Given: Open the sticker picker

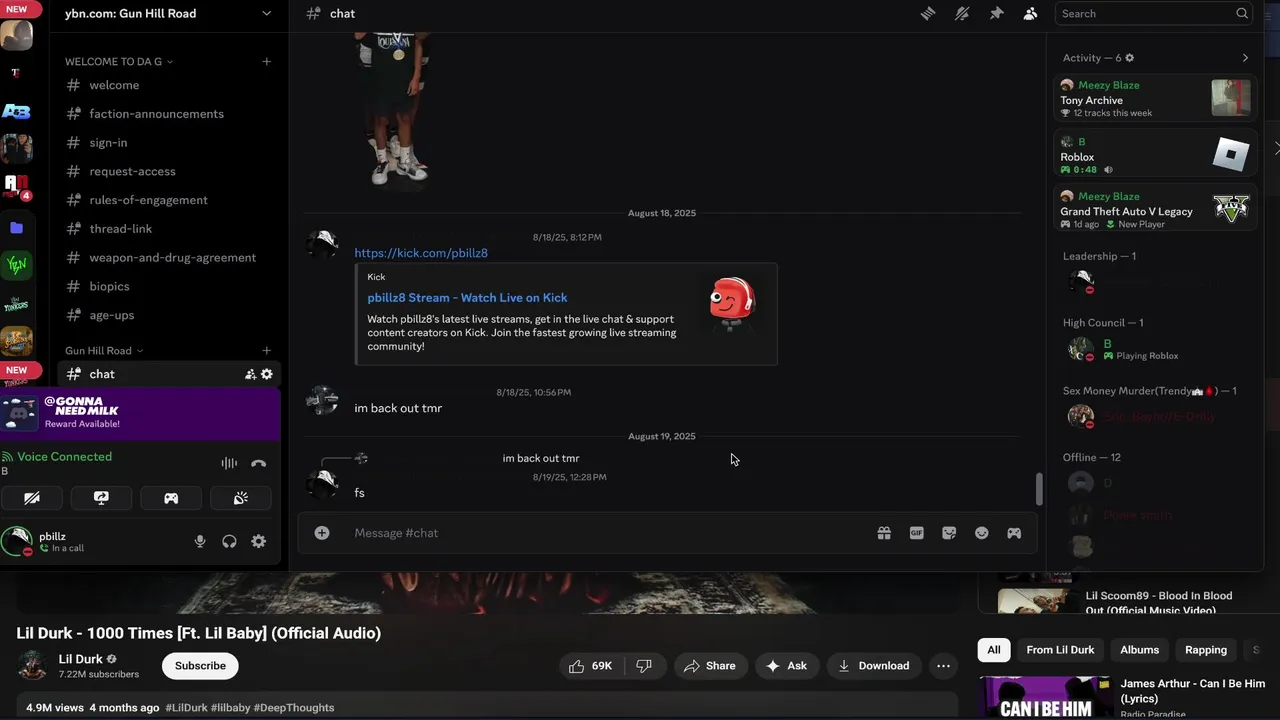Looking at the screenshot, I should pyautogui.click(x=949, y=533).
